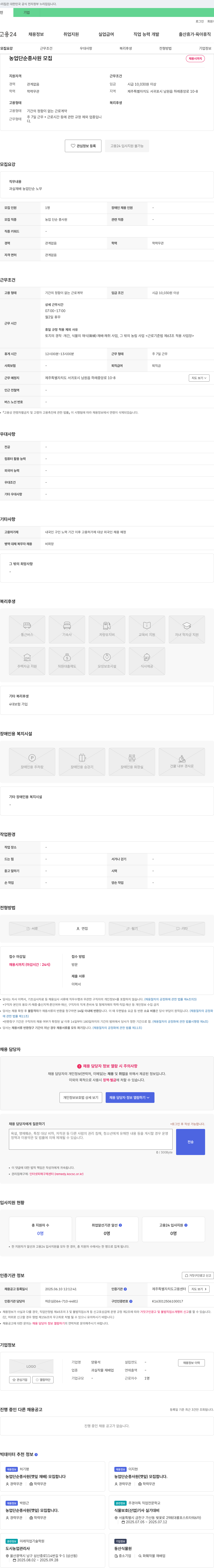The image size is (214, 1568).
Task: Click the 식사제공 icon
Action: [x=147, y=661]
